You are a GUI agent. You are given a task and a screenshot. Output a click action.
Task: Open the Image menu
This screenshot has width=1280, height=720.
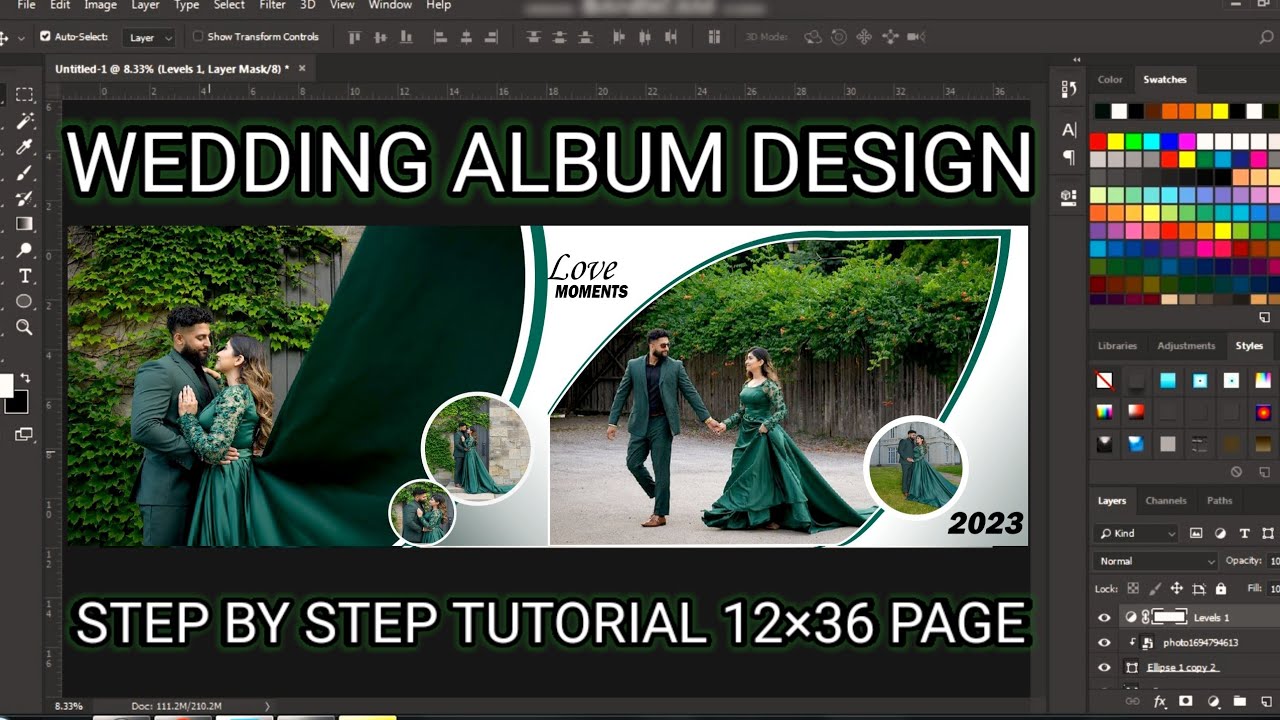pyautogui.click(x=100, y=5)
